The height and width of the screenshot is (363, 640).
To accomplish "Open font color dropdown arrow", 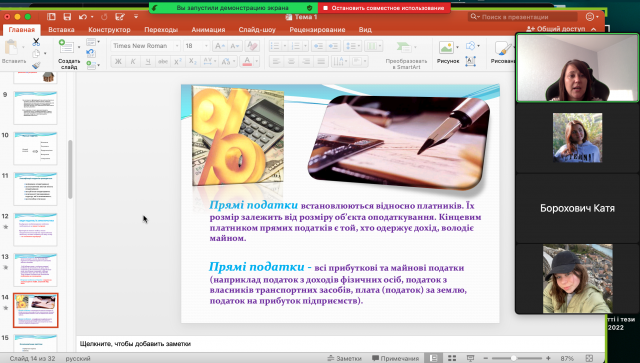I will pyautogui.click(x=256, y=62).
